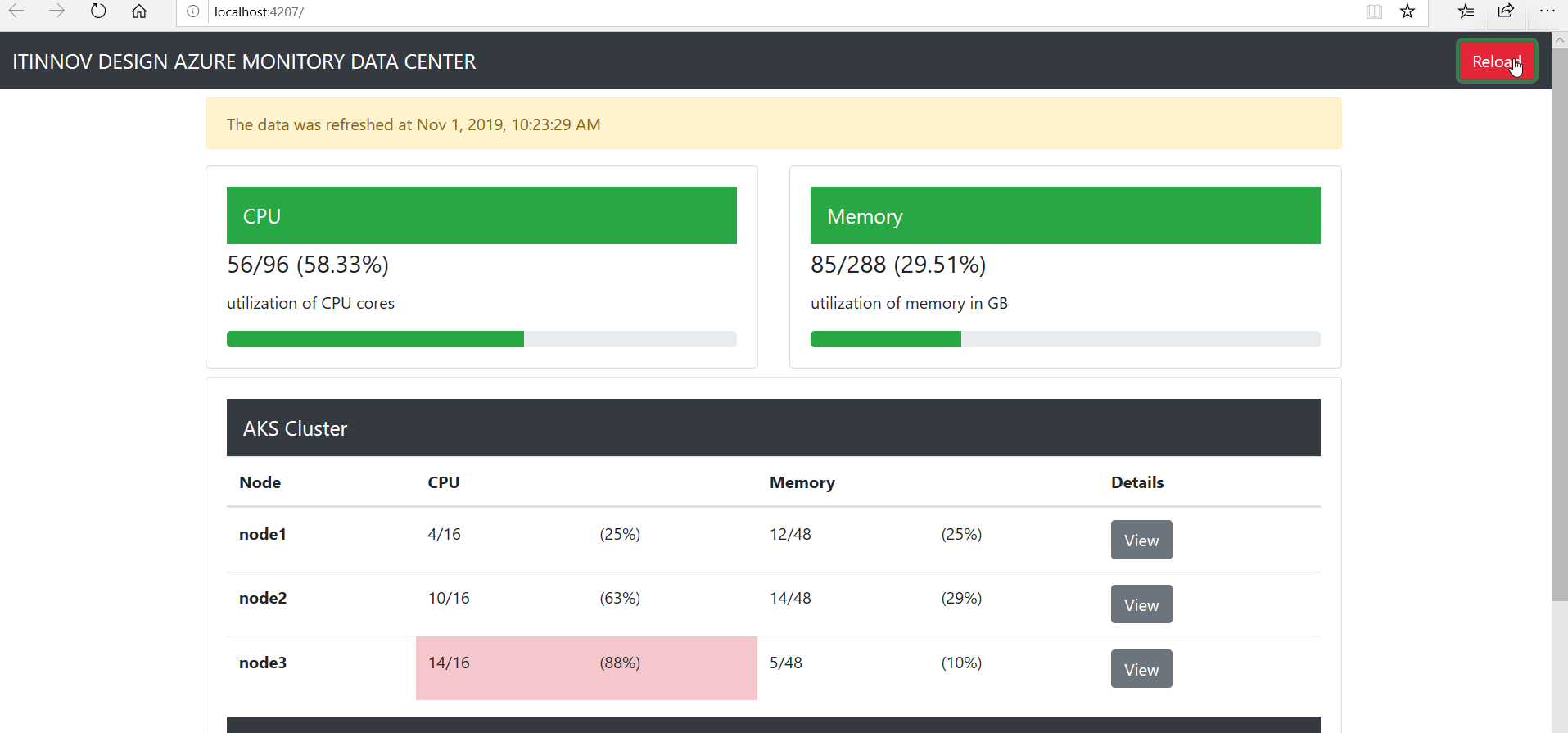Click the share page icon
Image resolution: width=1568 pixels, height=733 pixels.
pos(1506,11)
